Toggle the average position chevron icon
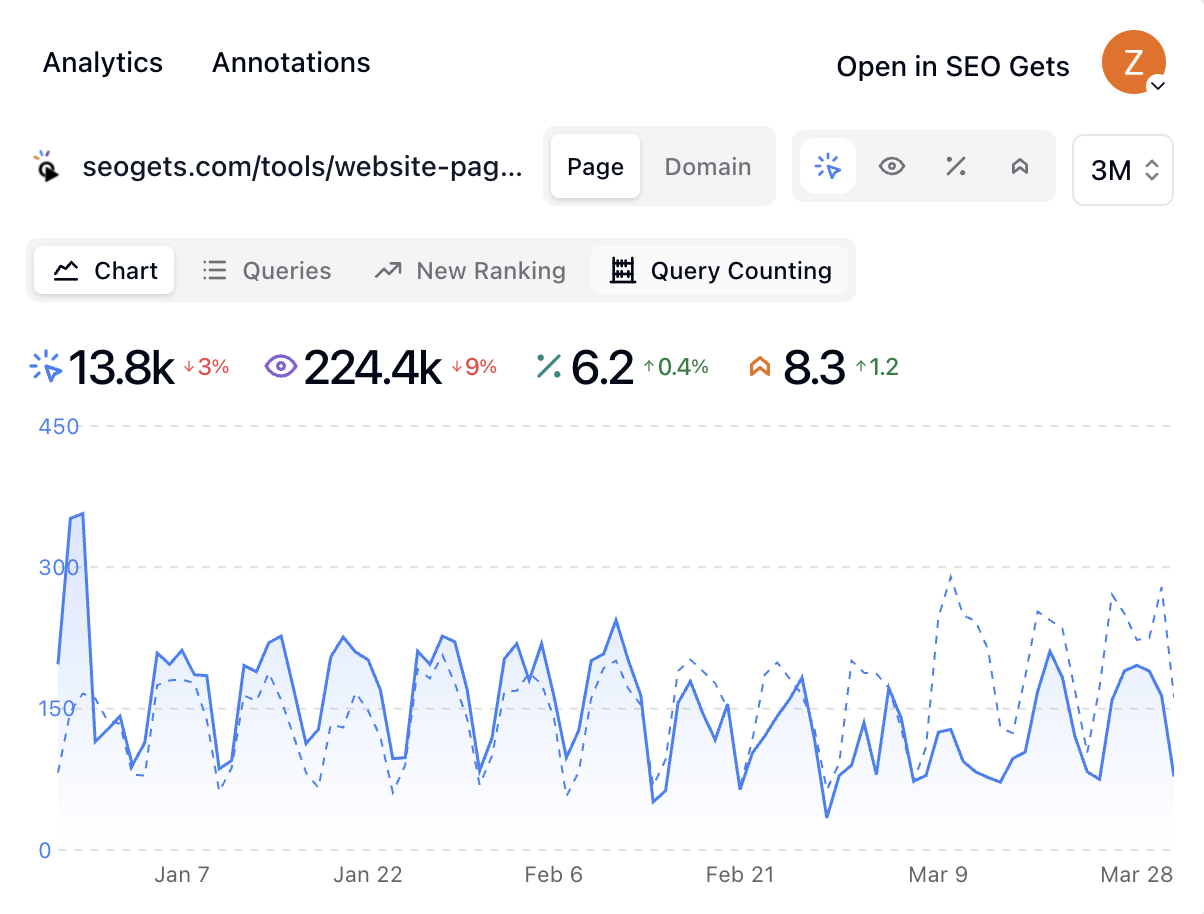Image resolution: width=1204 pixels, height=914 pixels. click(1019, 166)
